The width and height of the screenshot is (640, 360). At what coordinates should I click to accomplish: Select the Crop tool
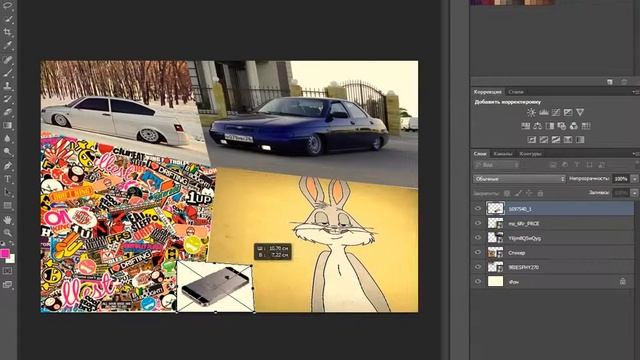click(7, 32)
